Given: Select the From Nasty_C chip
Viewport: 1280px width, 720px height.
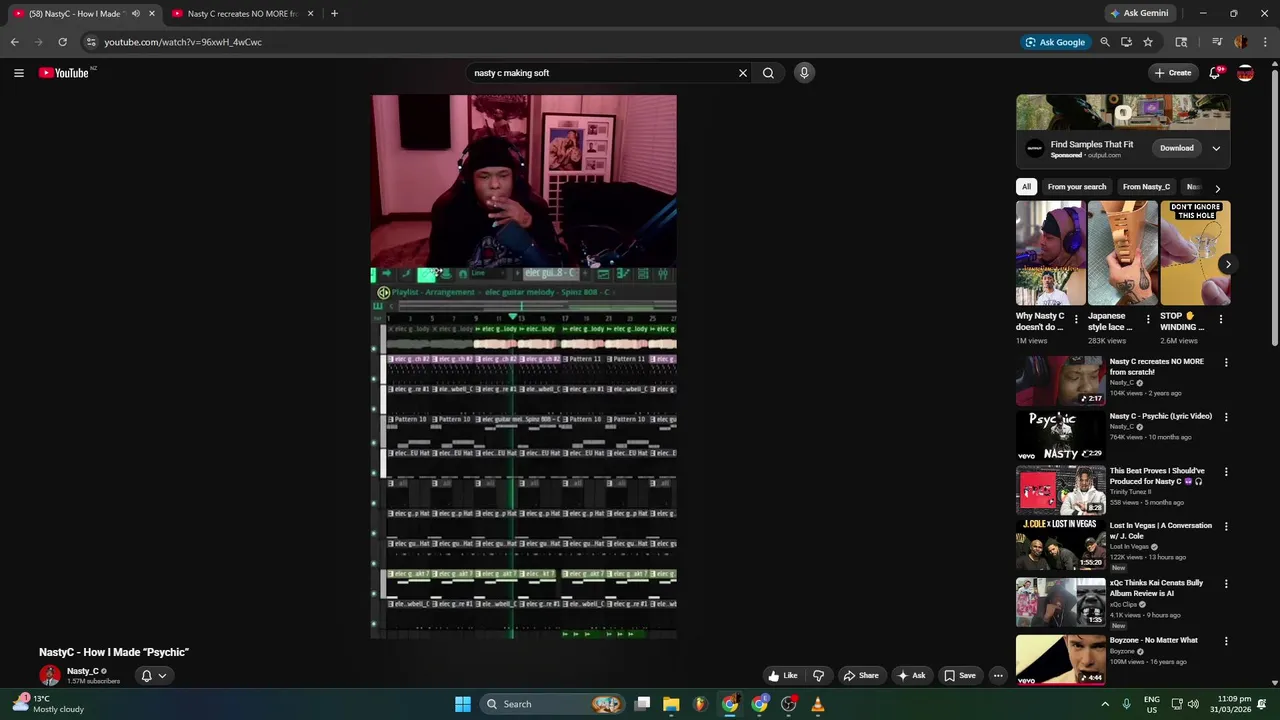Looking at the screenshot, I should pos(1146,187).
